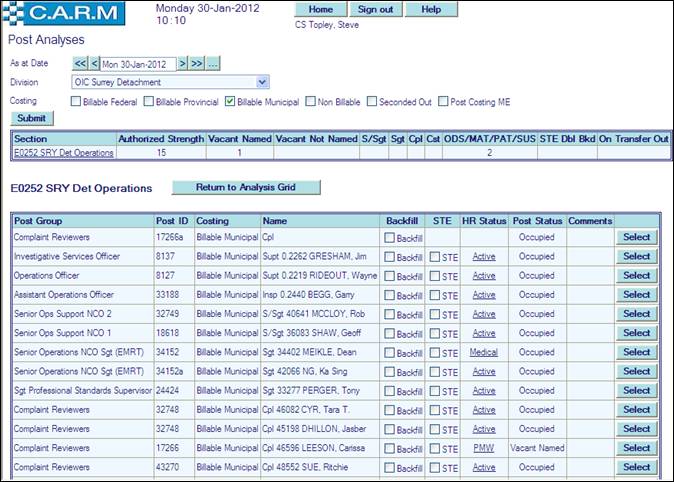Toggle STE checkbox for Insp BEGG, Garry
The height and width of the screenshot is (482, 674).
434,295
